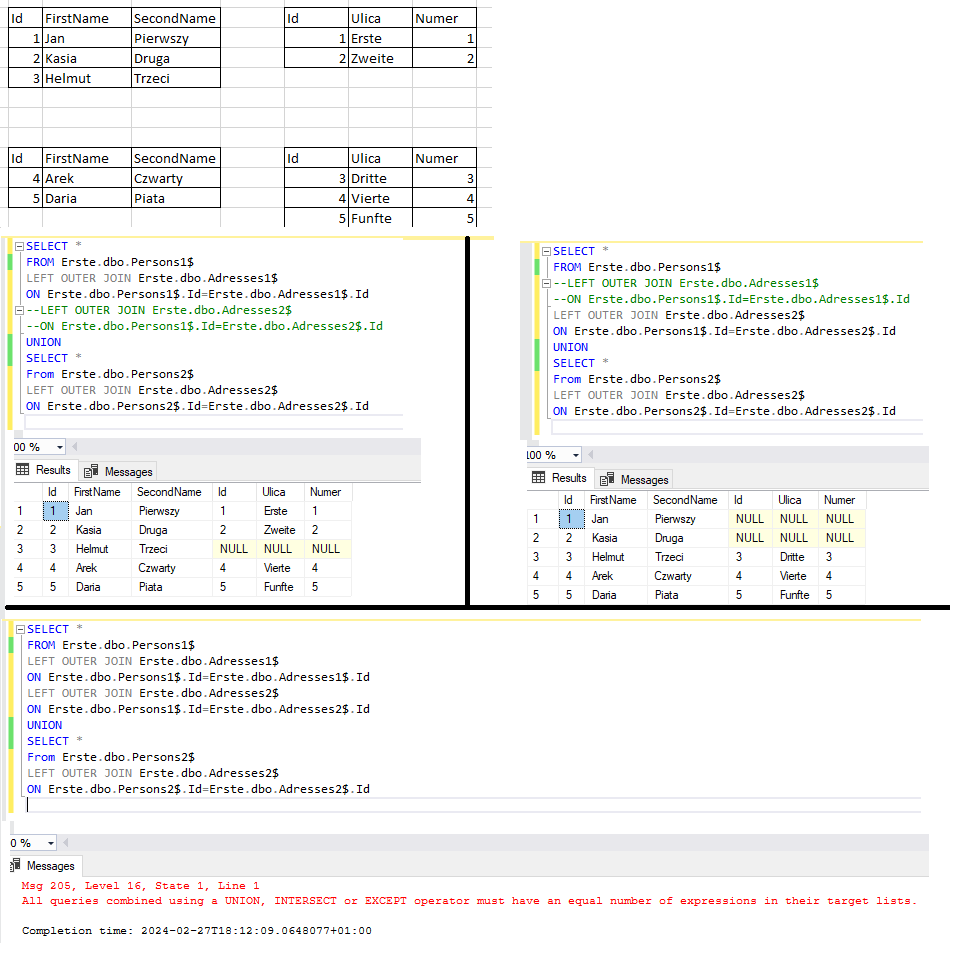Click scroll-left arrow beside right pane 100 % zoom
The image size is (964, 956).
click(x=590, y=455)
